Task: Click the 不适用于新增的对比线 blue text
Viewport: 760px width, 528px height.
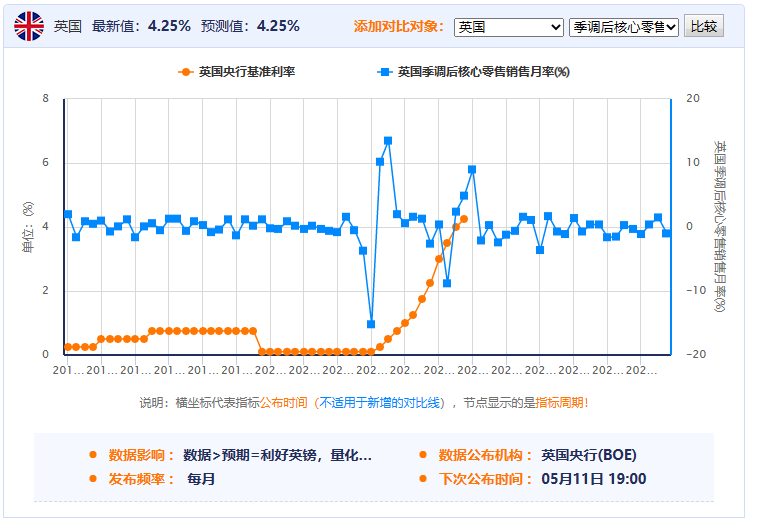Action: click(x=380, y=403)
